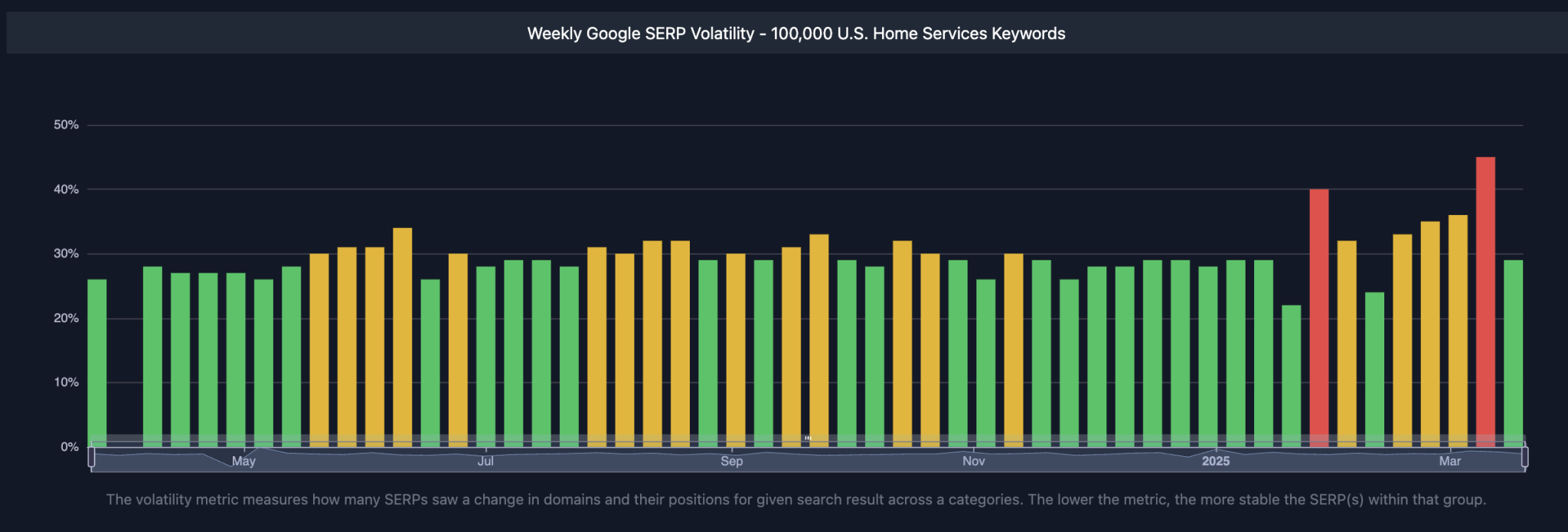Click the Sep label on time axis
Screen dimensions: 1568x532
click(731, 462)
